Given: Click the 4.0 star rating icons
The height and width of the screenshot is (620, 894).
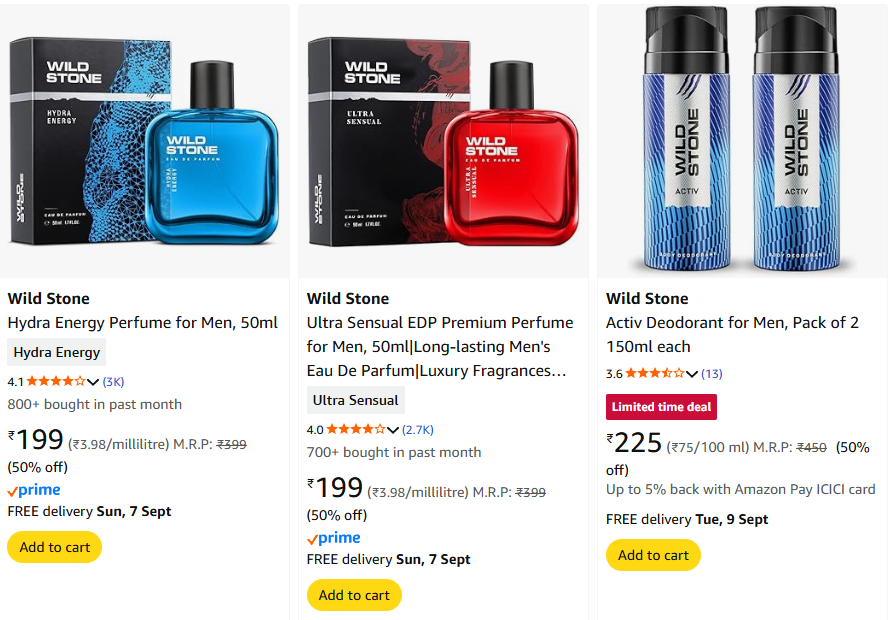Looking at the screenshot, I should click(x=355, y=429).
